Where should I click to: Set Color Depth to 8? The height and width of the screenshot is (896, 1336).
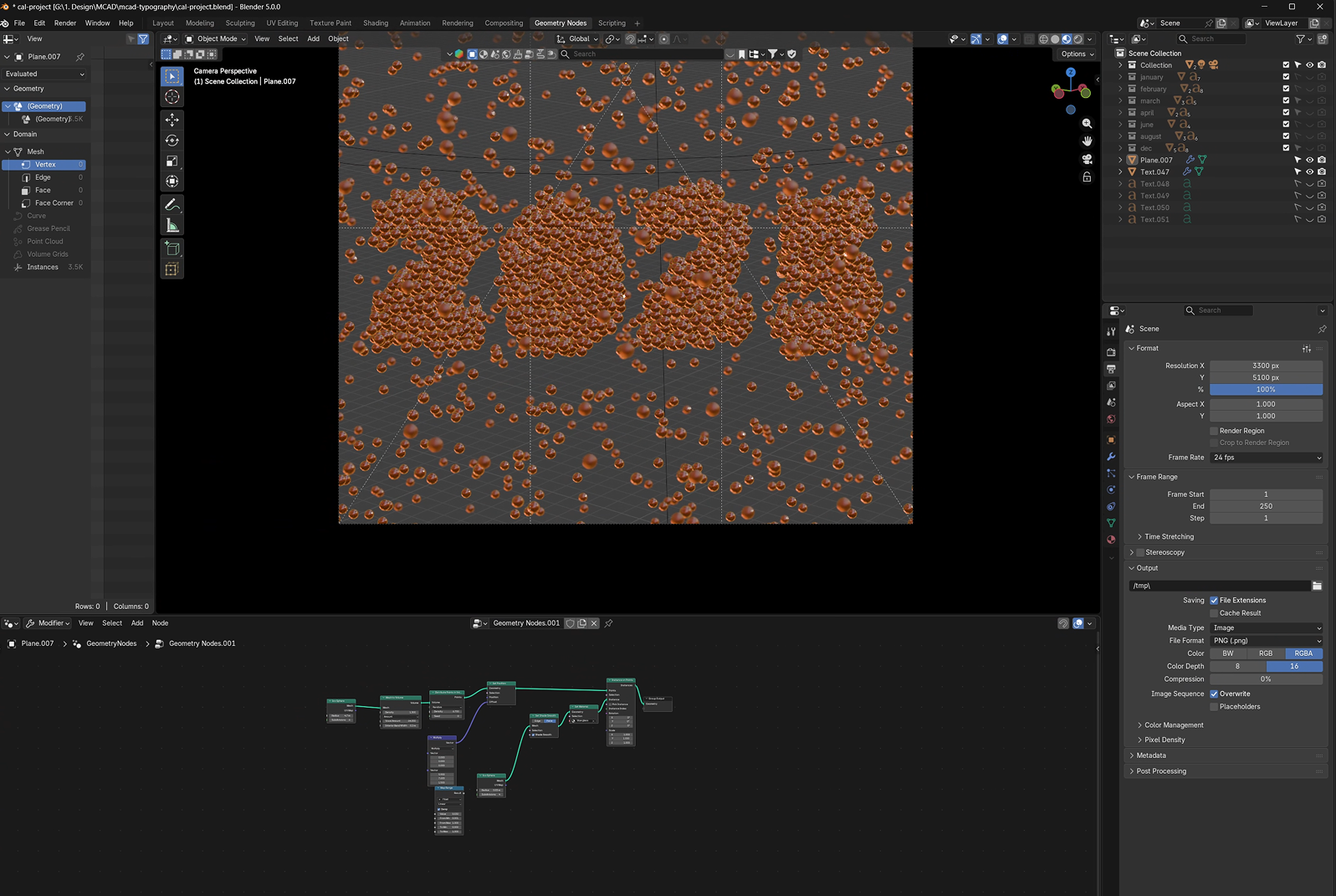pos(1238,667)
